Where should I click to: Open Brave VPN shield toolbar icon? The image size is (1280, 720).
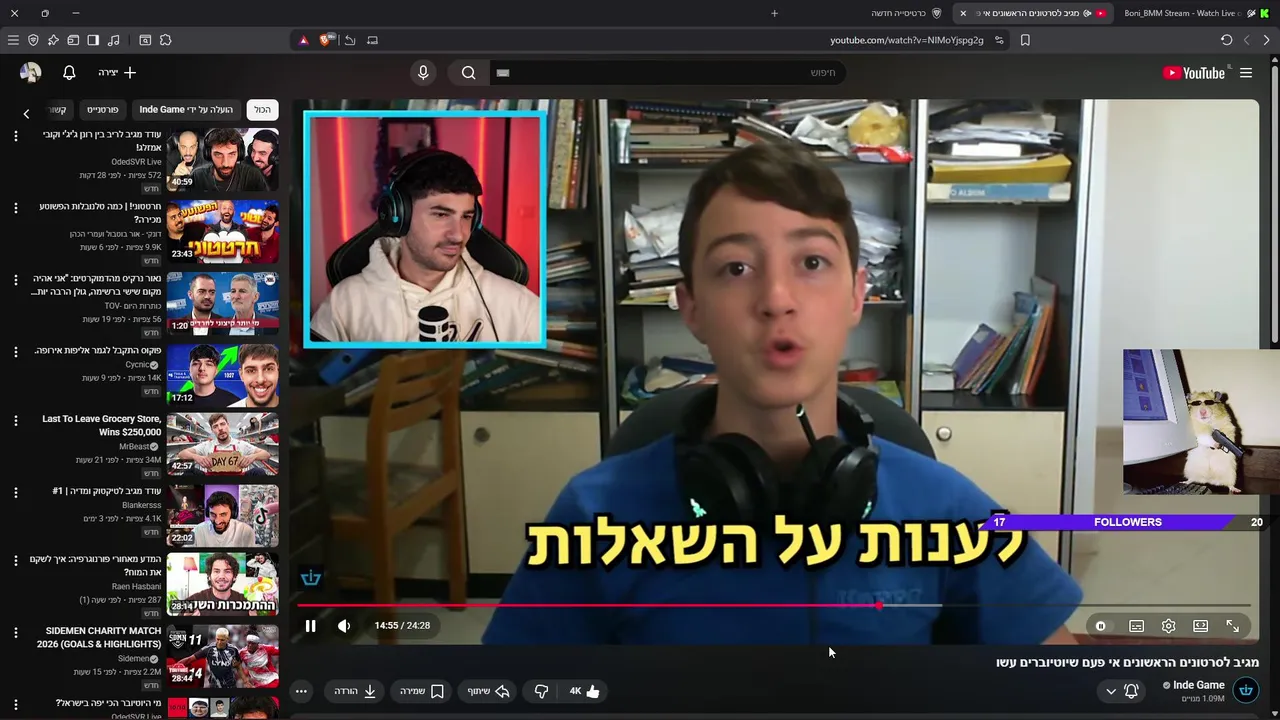click(x=33, y=40)
